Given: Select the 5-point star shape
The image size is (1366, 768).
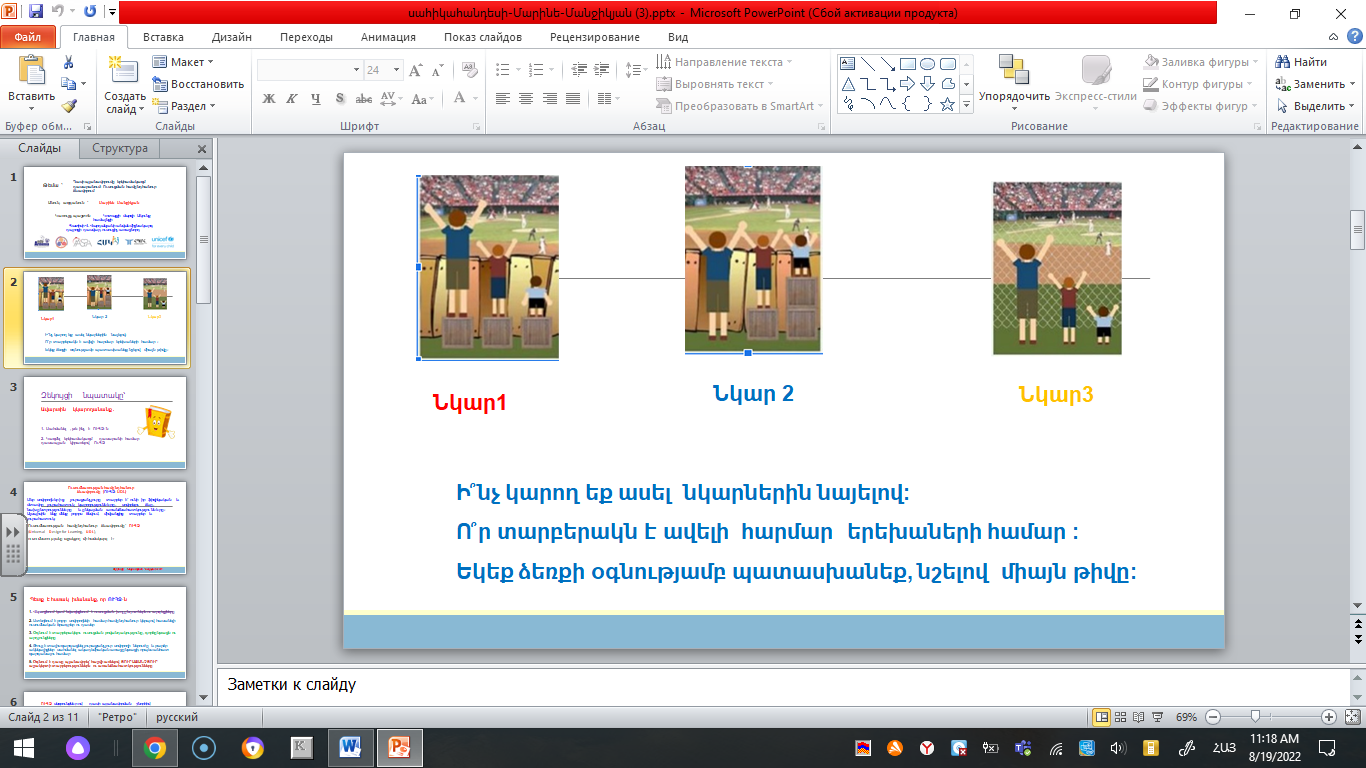Looking at the screenshot, I should coord(947,104).
